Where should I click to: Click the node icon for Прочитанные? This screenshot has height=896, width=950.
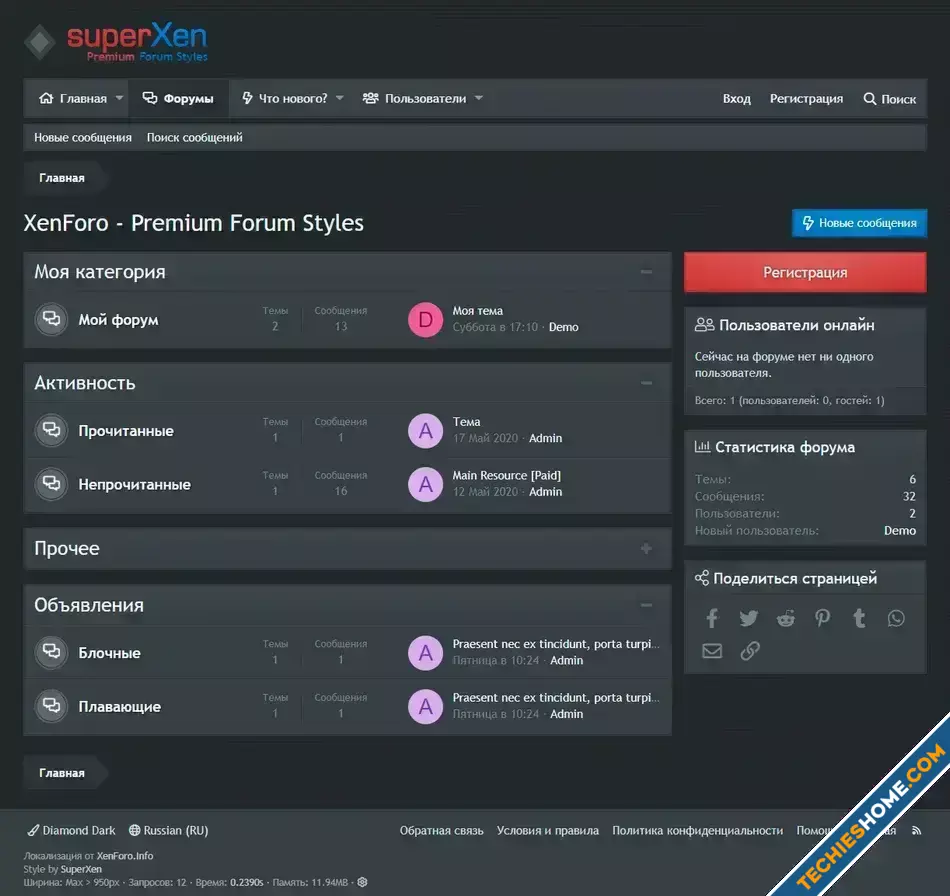(51, 430)
